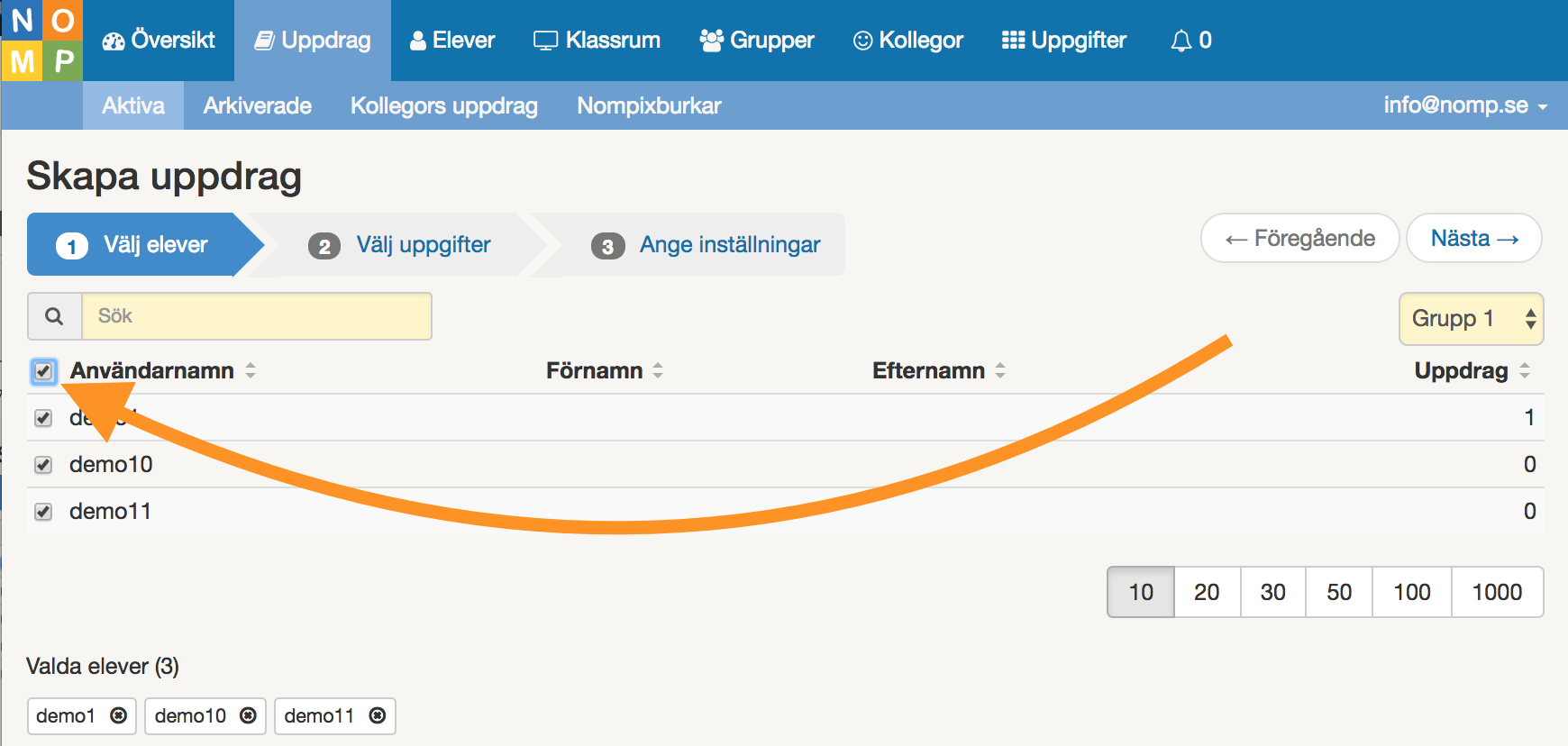Focus the Sök search field
Image resolution: width=1568 pixels, height=746 pixels.
click(x=257, y=316)
